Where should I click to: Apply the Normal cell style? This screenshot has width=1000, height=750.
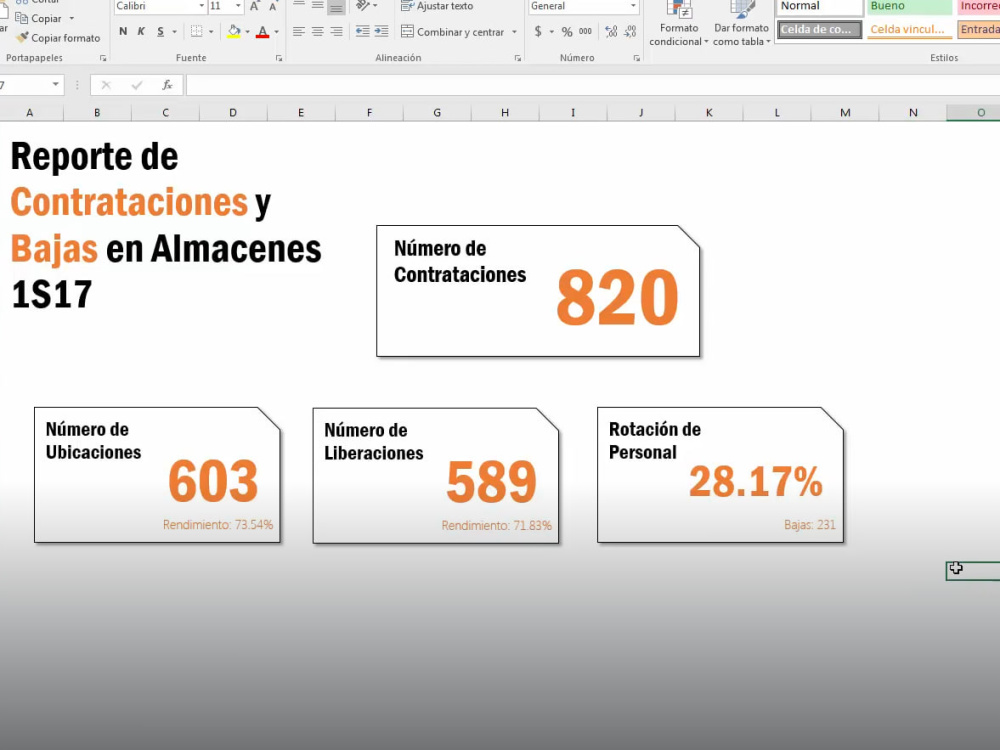click(x=820, y=7)
